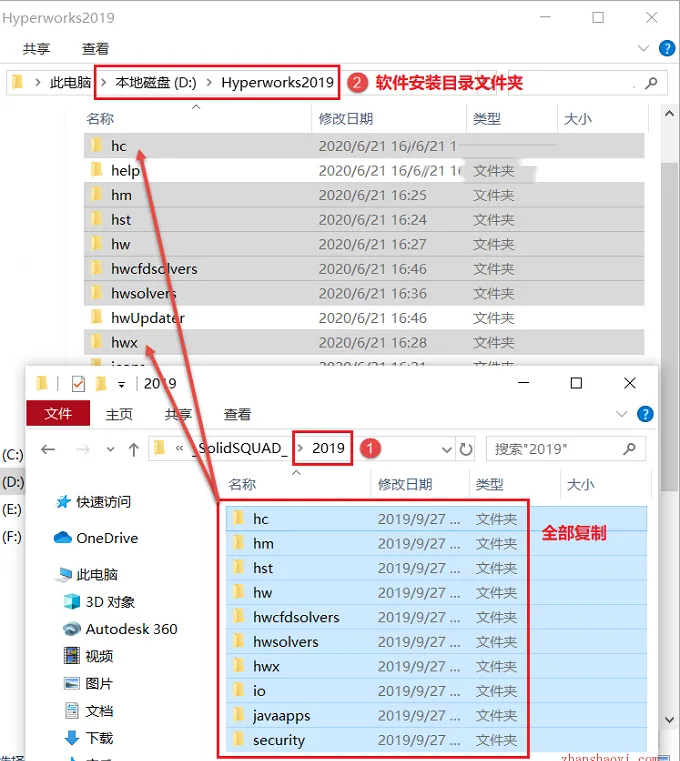Viewport: 680px width, 761px height.
Task: Click the scrollbar down arrow in Hyperworks2019 window
Action: tap(669, 720)
